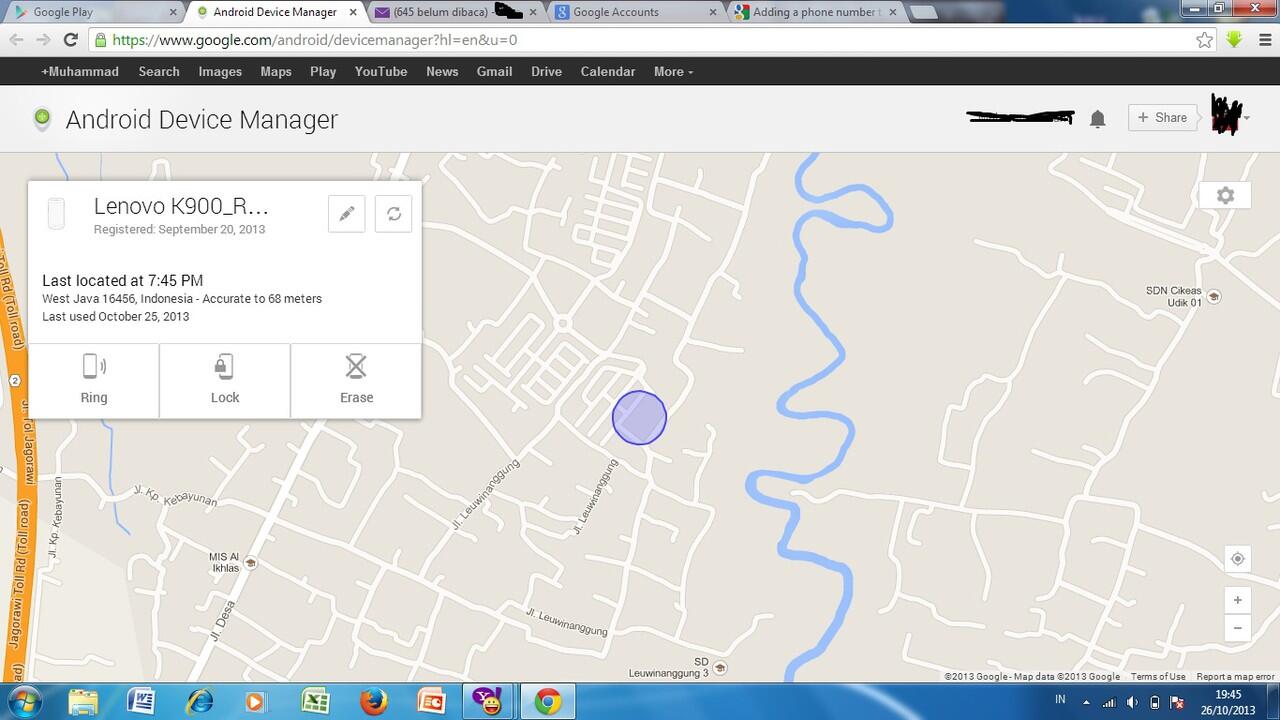Click the Chrome taskbar icon
Screen dimensions: 1280x720
[547, 702]
